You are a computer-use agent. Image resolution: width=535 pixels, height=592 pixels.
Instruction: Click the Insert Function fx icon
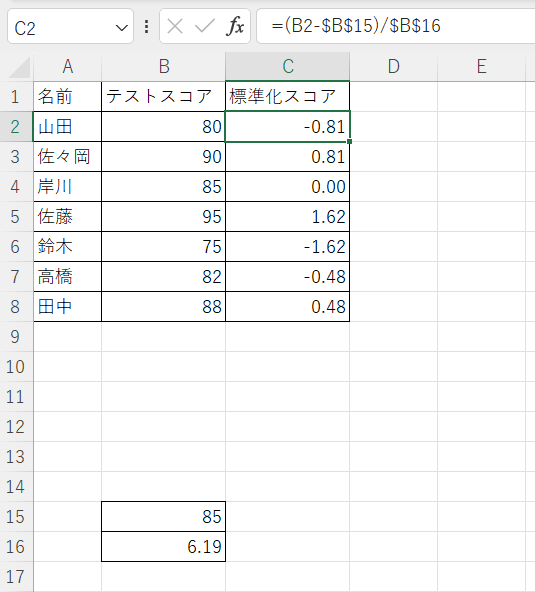pyautogui.click(x=235, y=26)
